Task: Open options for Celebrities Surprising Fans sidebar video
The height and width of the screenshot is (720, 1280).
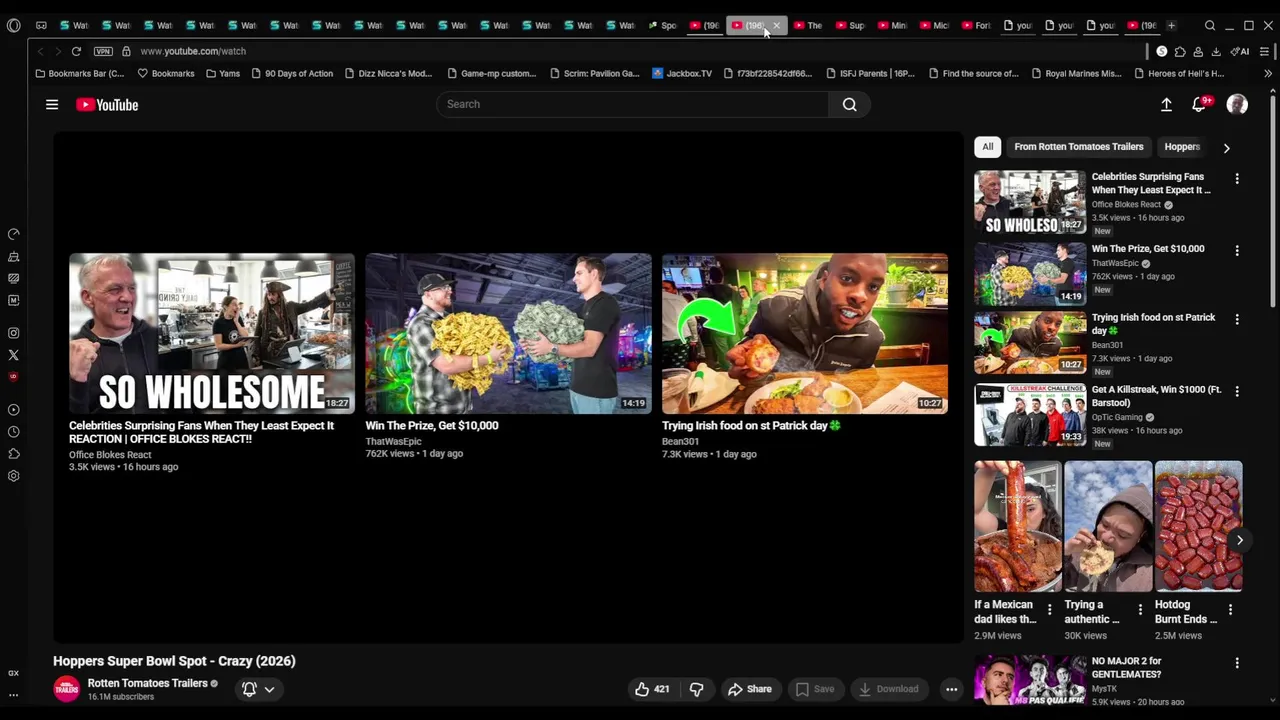Action: pyautogui.click(x=1237, y=179)
